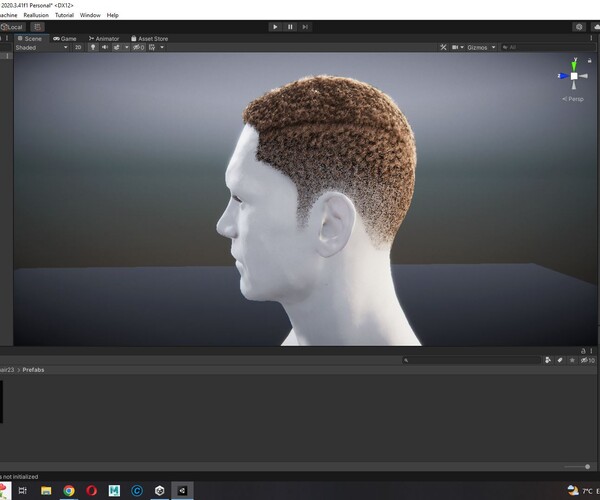Open the Asset Store tab
The width and height of the screenshot is (600, 500).
click(x=149, y=39)
